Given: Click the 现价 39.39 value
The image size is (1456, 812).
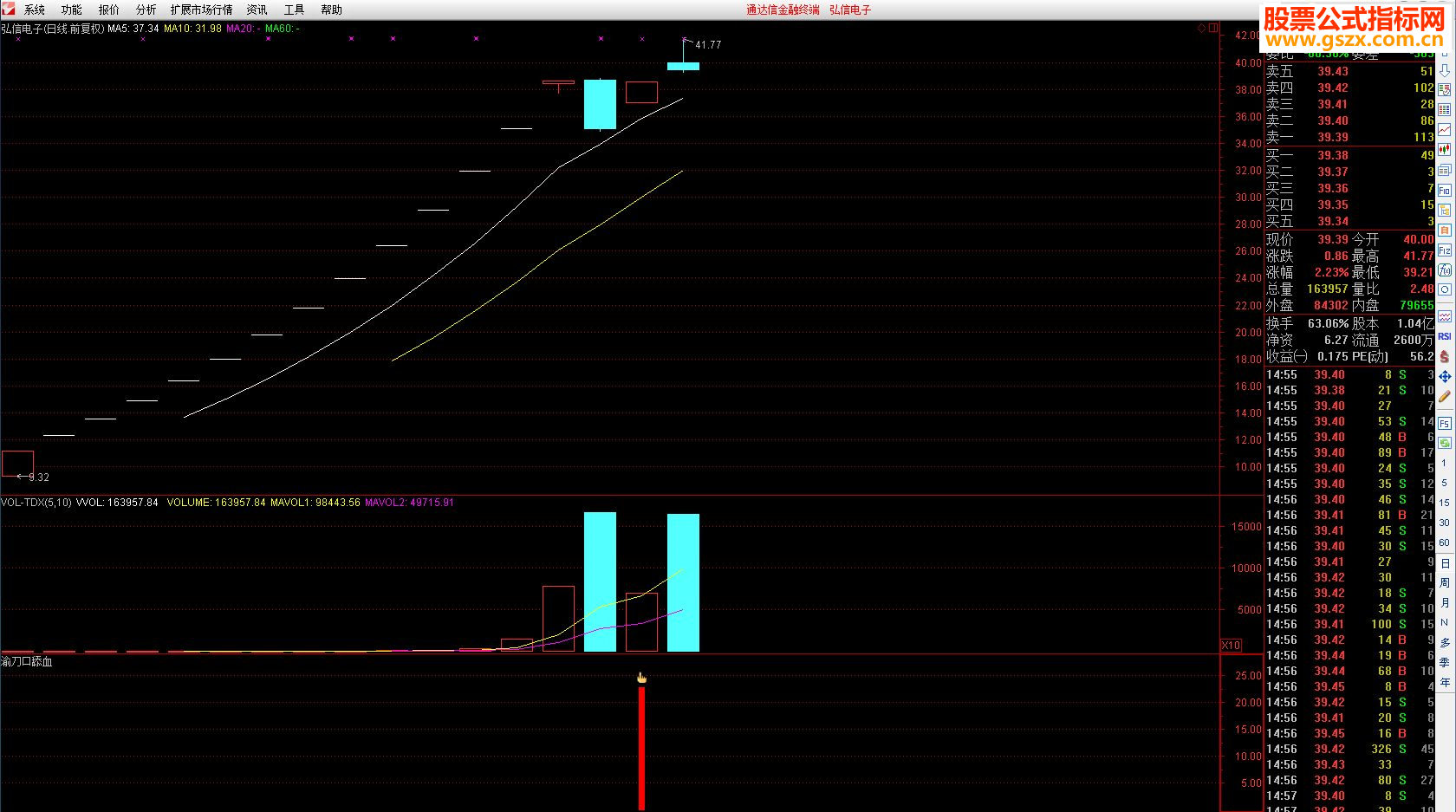Looking at the screenshot, I should click(1333, 239).
